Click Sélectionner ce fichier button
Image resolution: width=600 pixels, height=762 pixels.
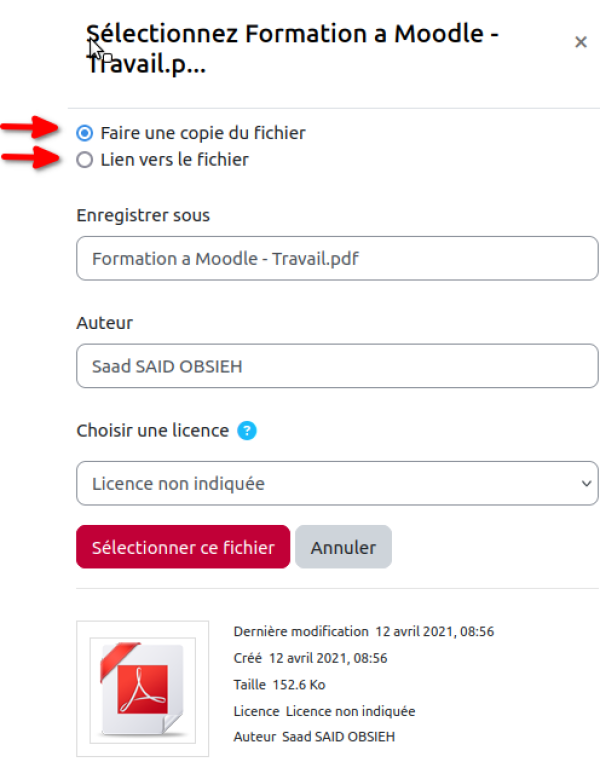pos(183,547)
